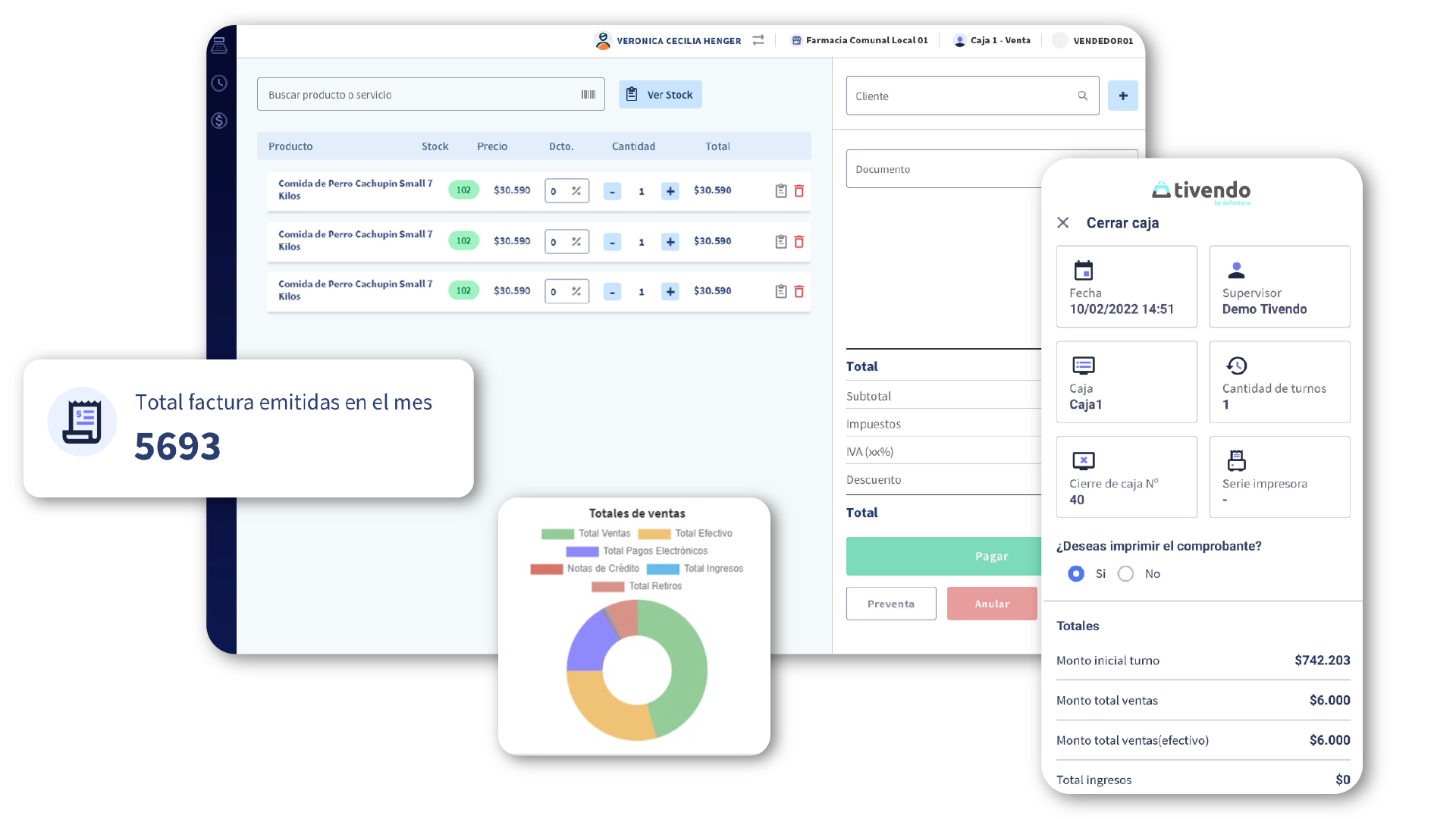Open the dollar sign icon in sidebar
This screenshot has width=1456, height=819.
point(219,121)
